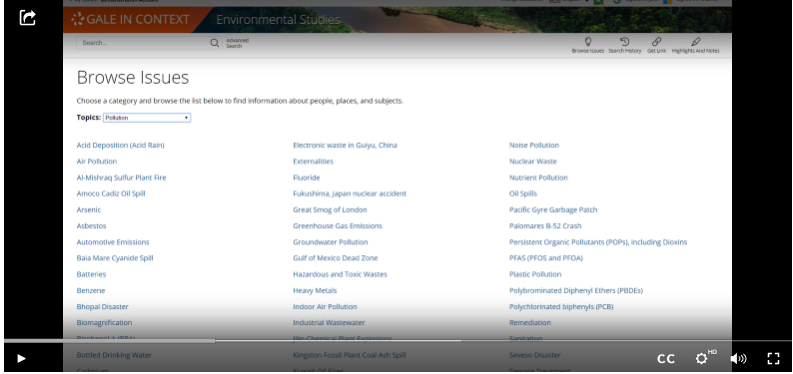Open Fukushima, Japan nuclear accident
793x374 pixels.
tap(349, 194)
